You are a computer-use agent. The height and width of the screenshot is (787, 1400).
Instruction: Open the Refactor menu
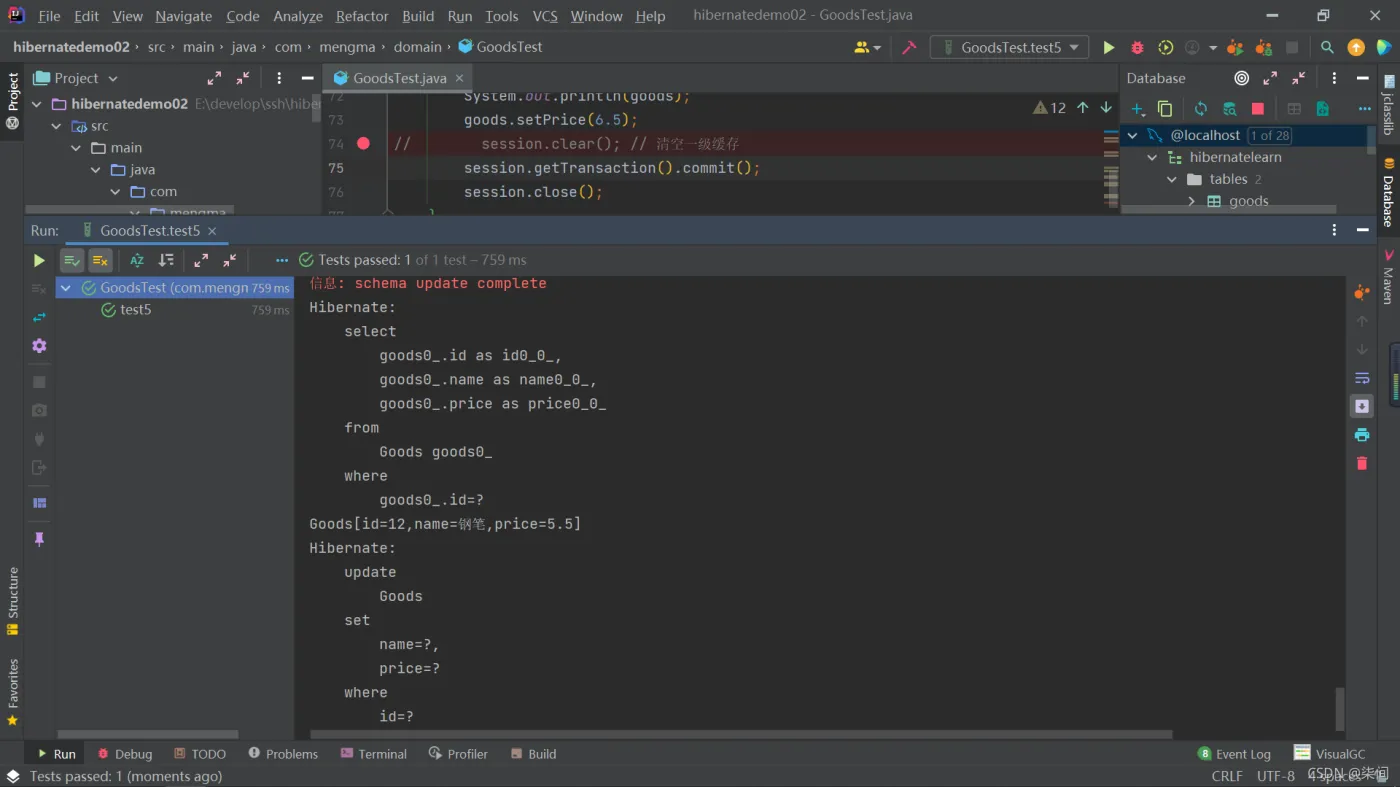click(x=362, y=16)
